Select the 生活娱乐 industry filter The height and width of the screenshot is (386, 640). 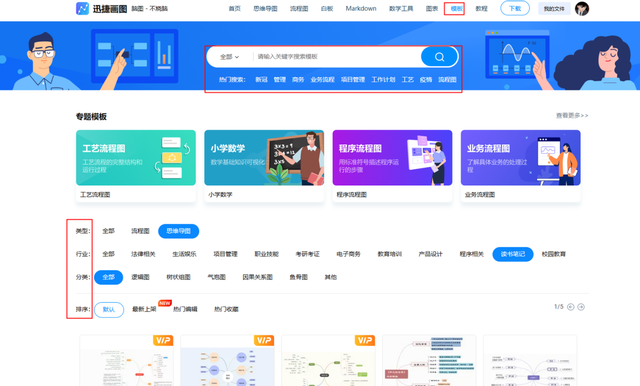[184, 254]
